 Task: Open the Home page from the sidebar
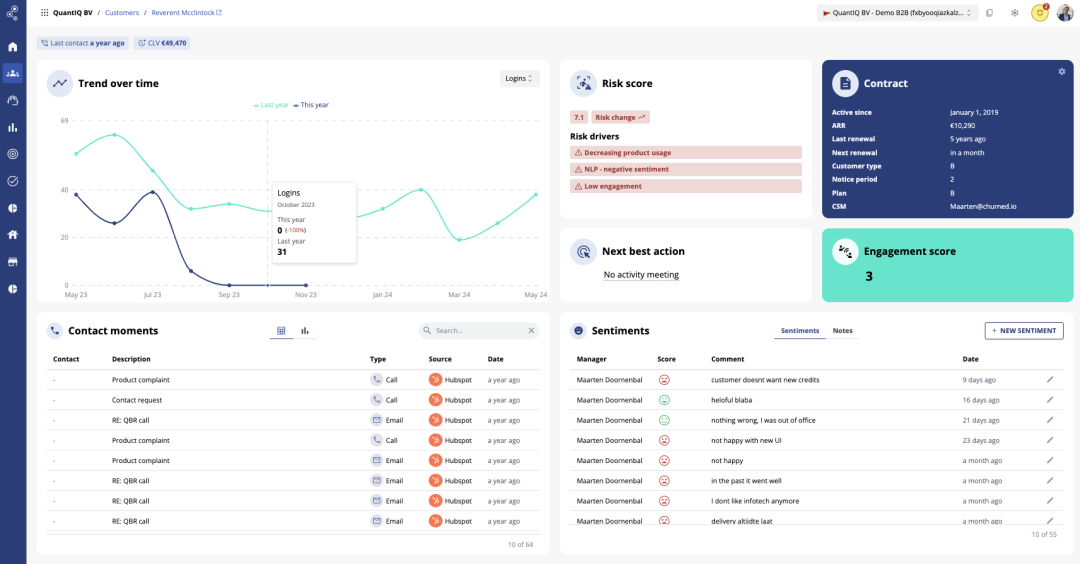pos(12,47)
